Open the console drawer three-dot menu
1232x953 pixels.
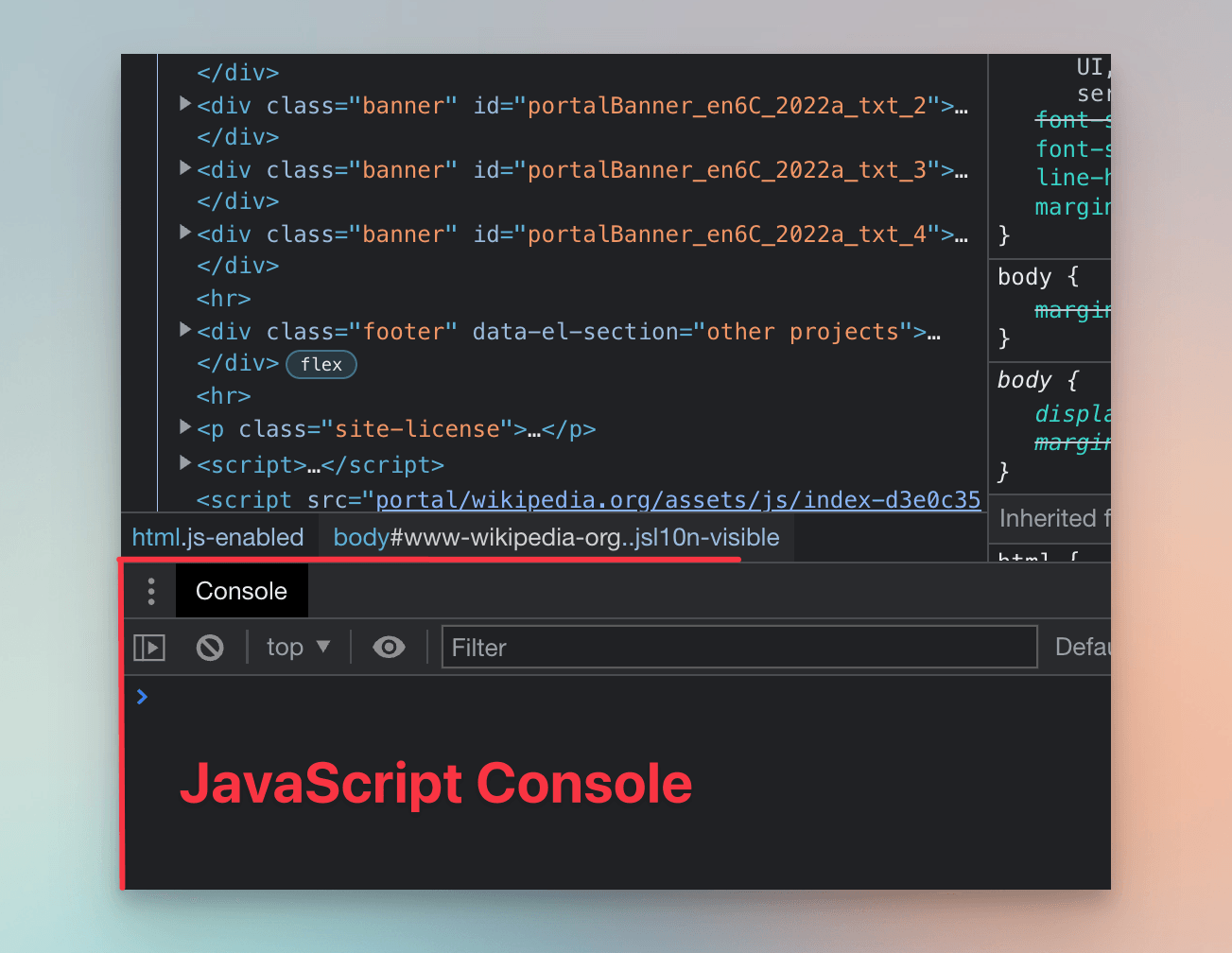(149, 590)
